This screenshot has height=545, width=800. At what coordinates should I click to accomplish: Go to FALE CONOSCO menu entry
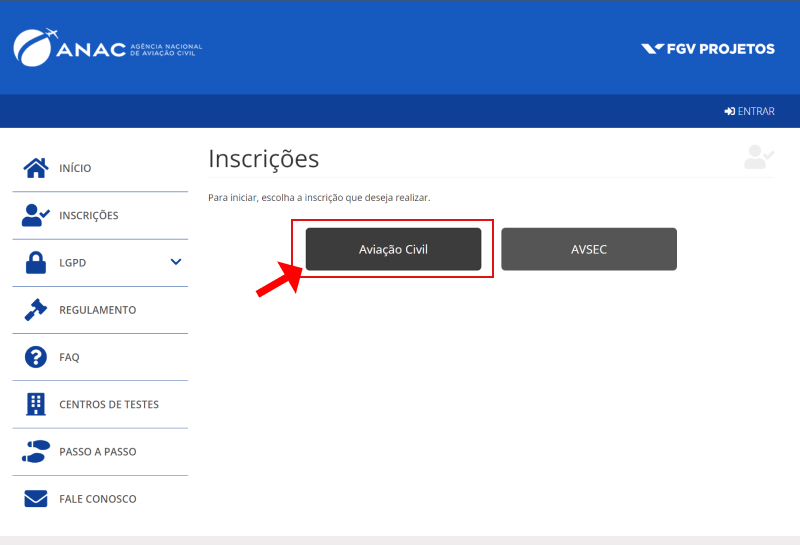click(x=97, y=499)
